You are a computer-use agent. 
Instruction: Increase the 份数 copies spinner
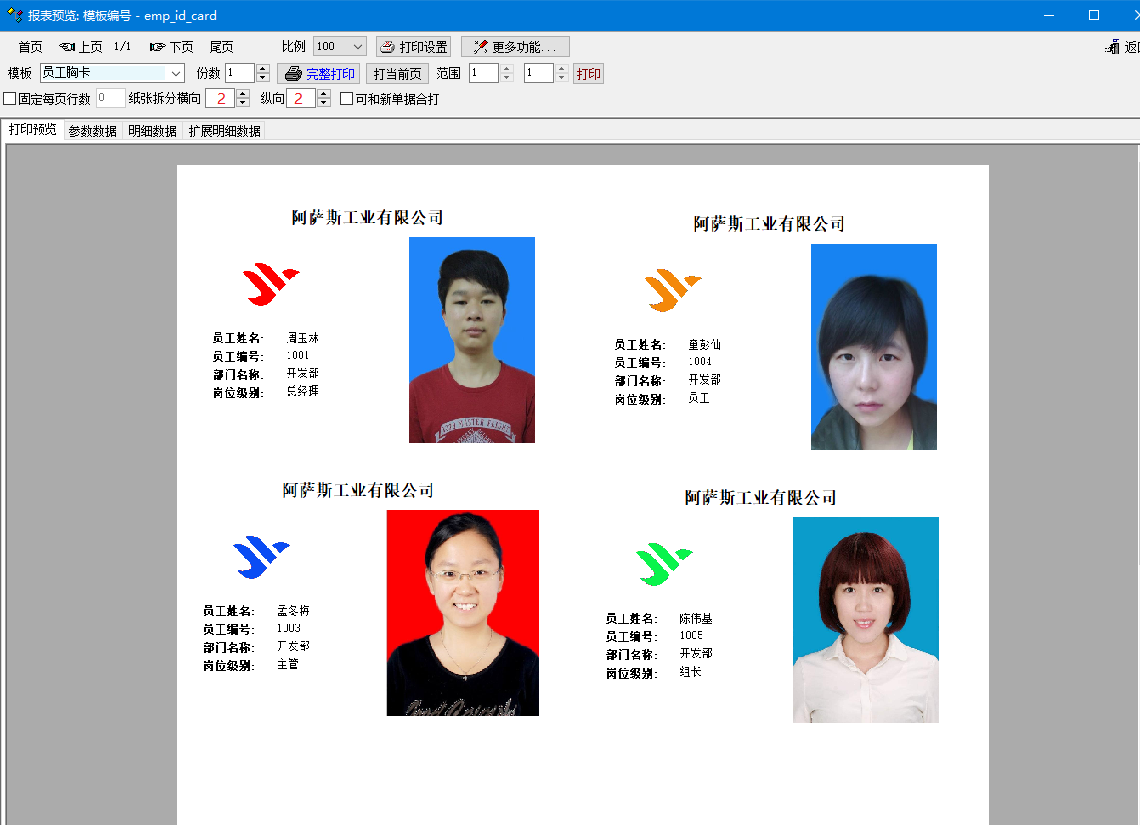pyautogui.click(x=263, y=69)
